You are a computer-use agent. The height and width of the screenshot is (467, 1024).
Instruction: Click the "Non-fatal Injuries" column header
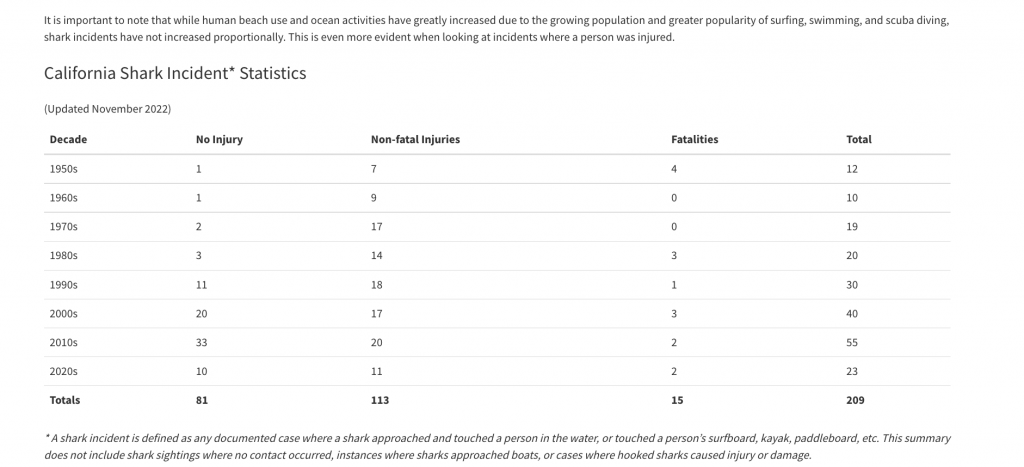pyautogui.click(x=415, y=140)
